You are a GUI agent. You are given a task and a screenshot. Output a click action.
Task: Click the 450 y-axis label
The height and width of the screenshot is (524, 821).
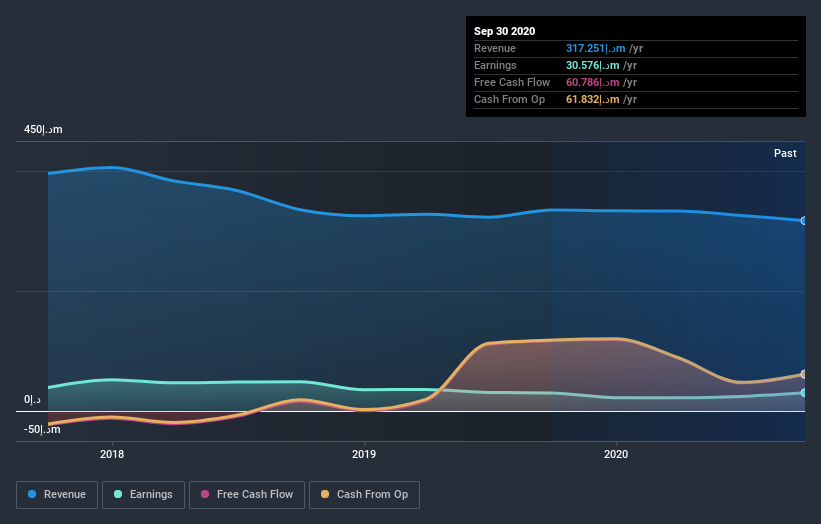(x=43, y=130)
